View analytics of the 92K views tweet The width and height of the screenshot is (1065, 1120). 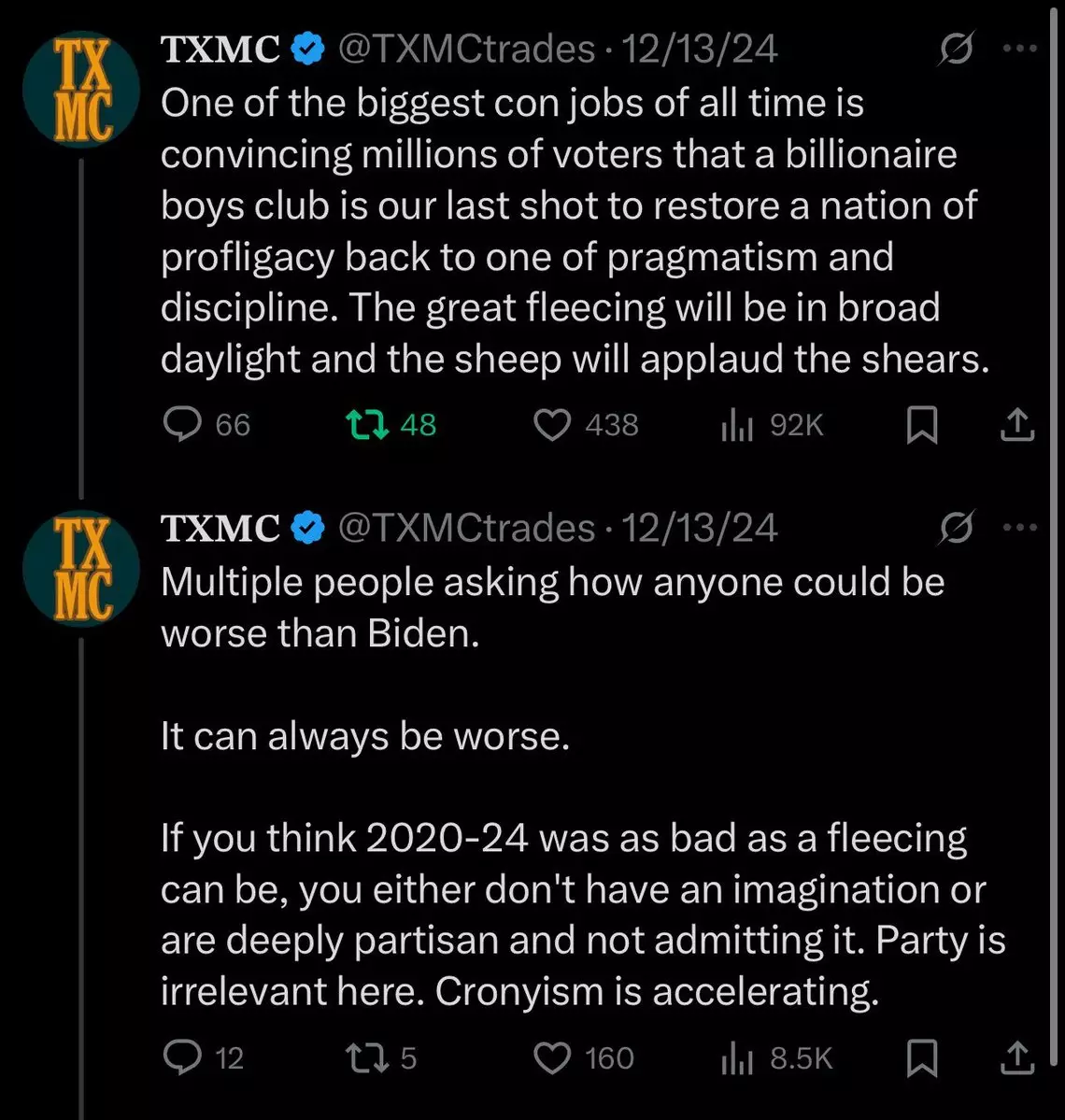coord(737,426)
